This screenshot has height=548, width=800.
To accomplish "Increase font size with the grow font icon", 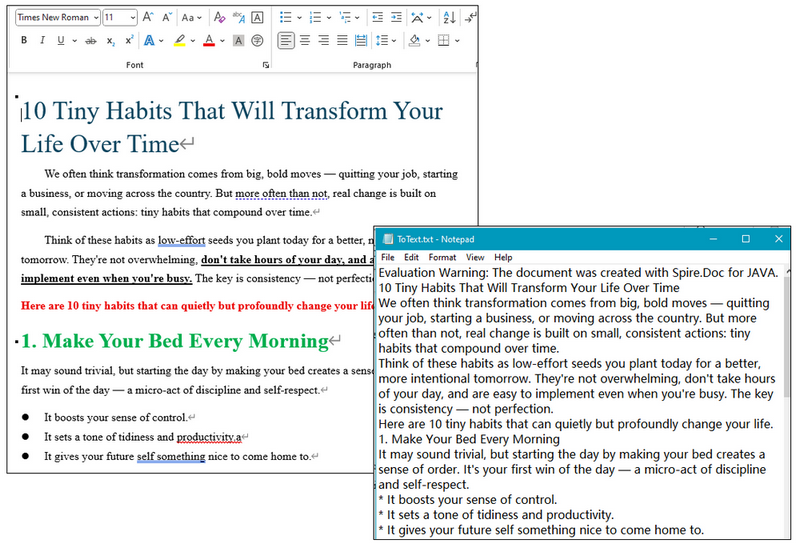I will pos(147,17).
